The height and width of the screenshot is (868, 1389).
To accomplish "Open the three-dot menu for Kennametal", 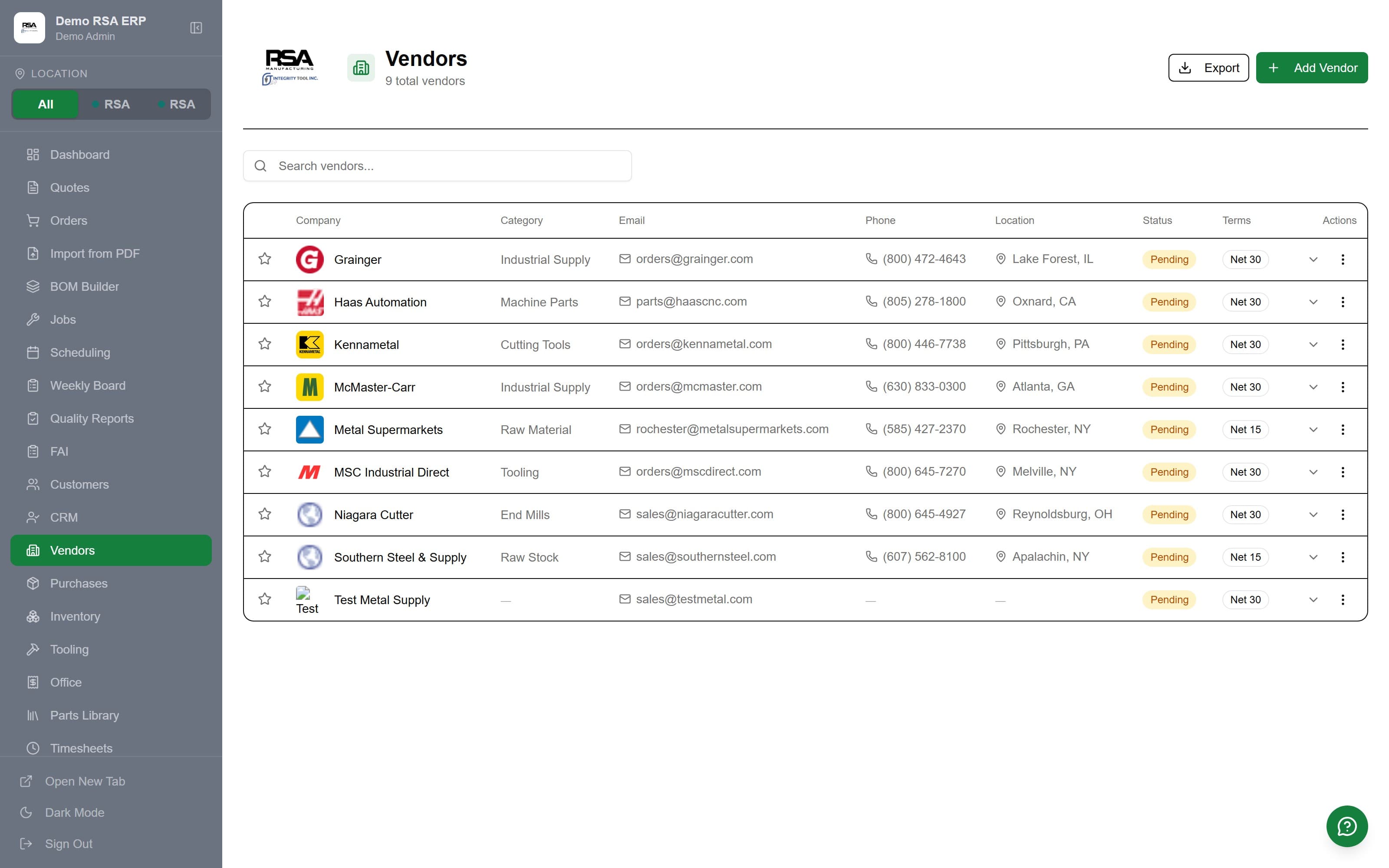I will 1343,345.
